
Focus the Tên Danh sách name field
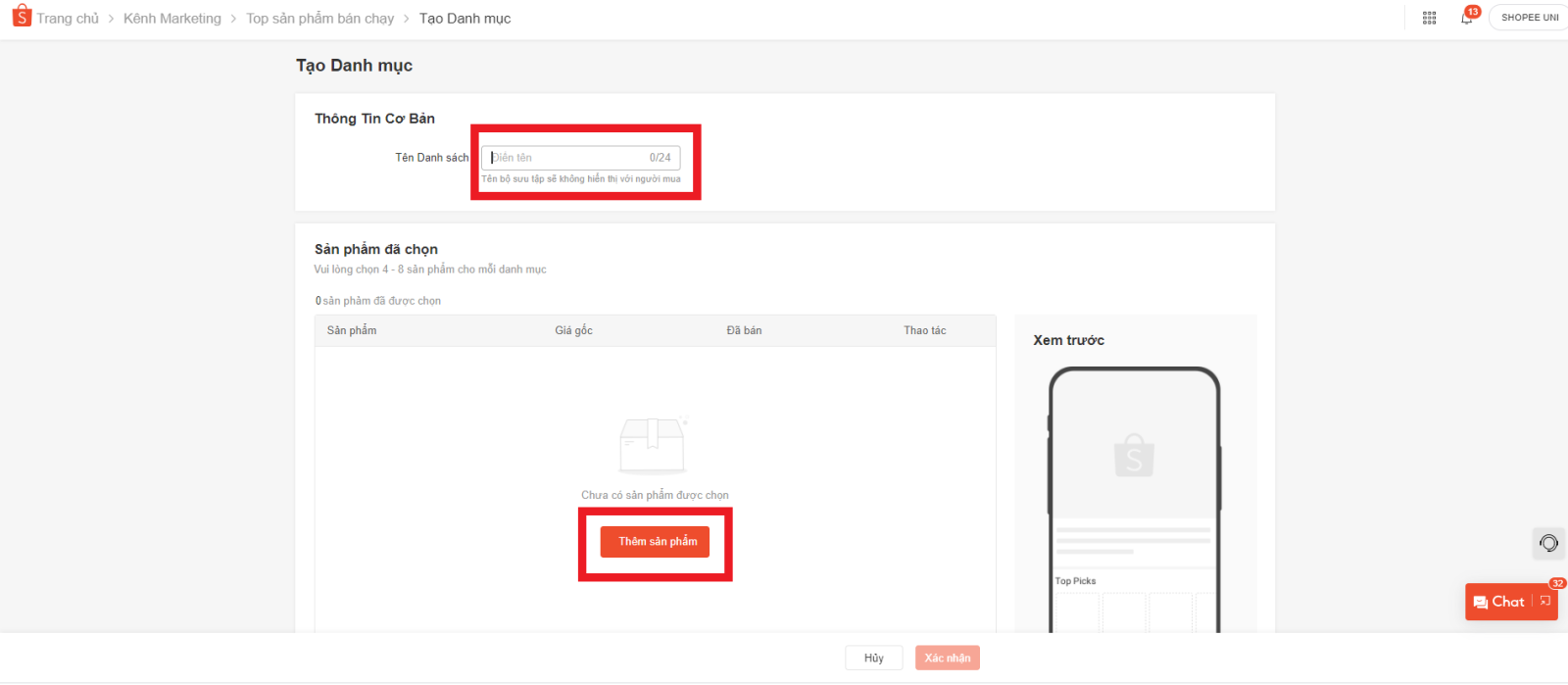coord(568,158)
